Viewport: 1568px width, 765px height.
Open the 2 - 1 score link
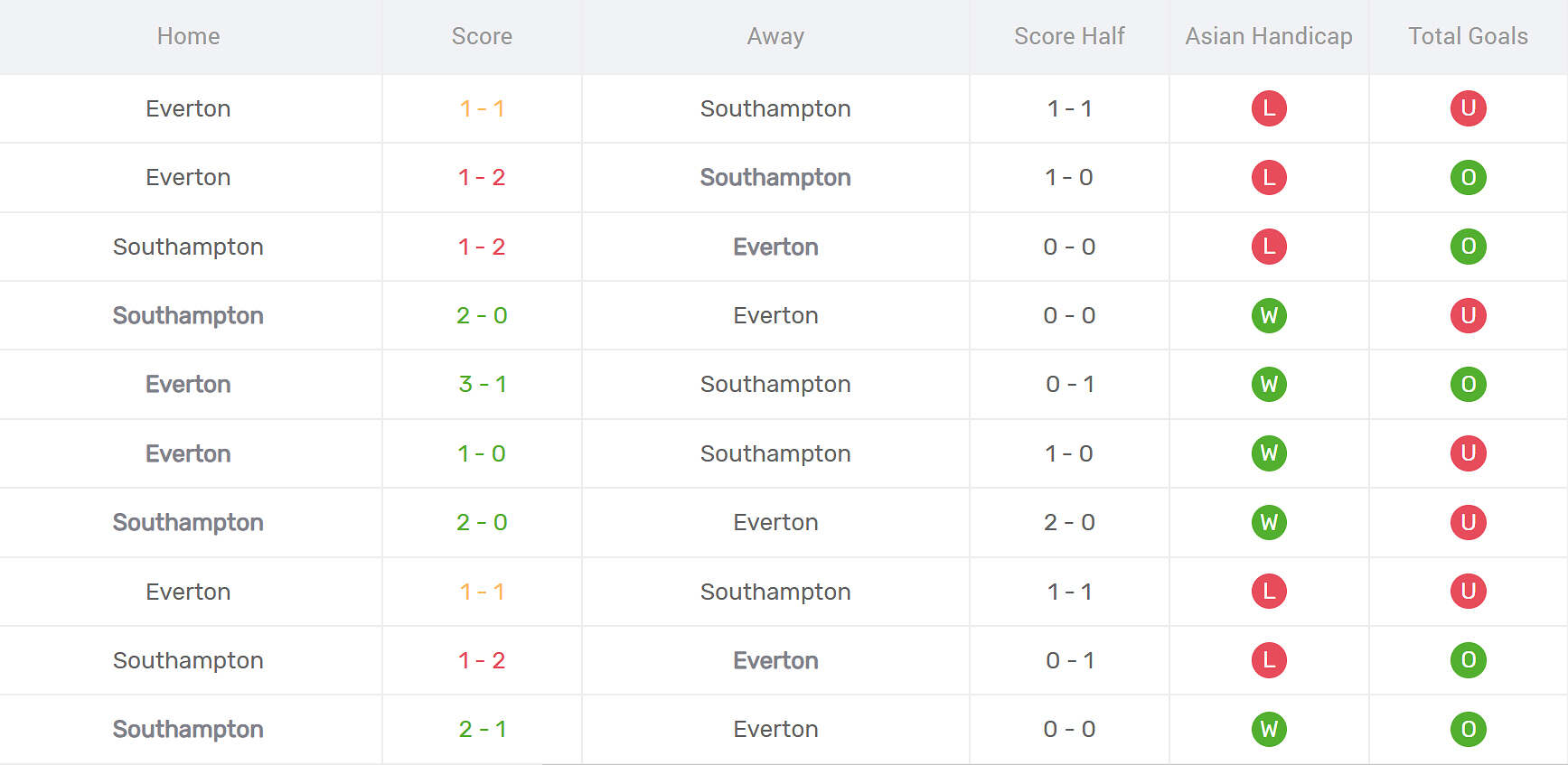(482, 729)
